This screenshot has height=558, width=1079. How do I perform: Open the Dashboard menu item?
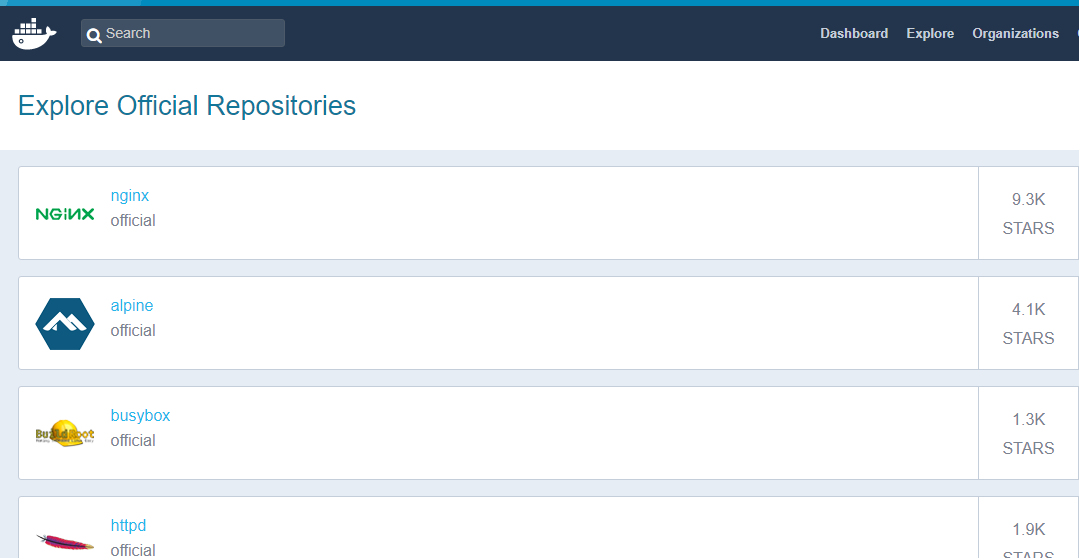point(854,33)
